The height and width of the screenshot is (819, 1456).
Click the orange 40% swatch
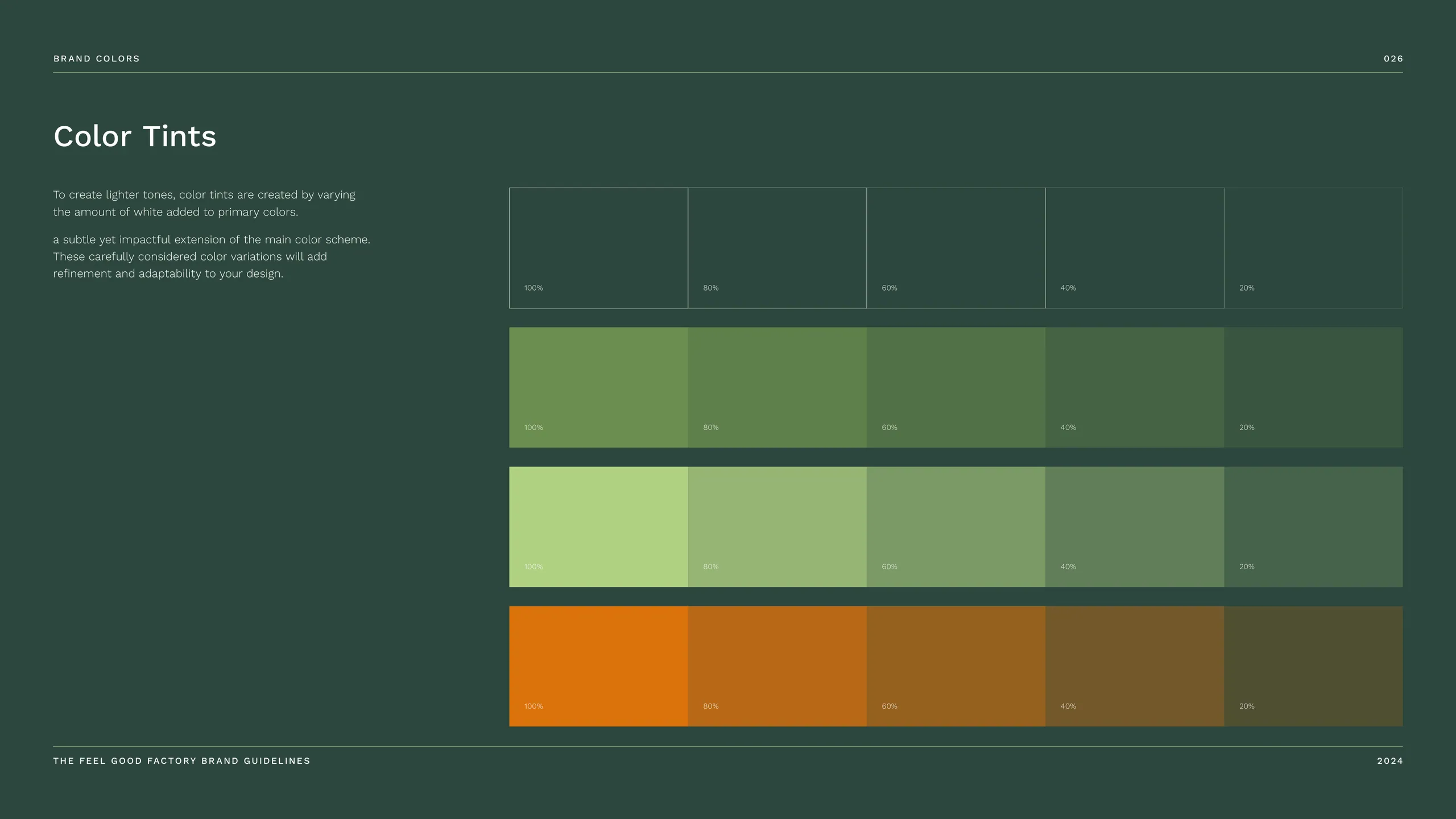[1135, 666]
